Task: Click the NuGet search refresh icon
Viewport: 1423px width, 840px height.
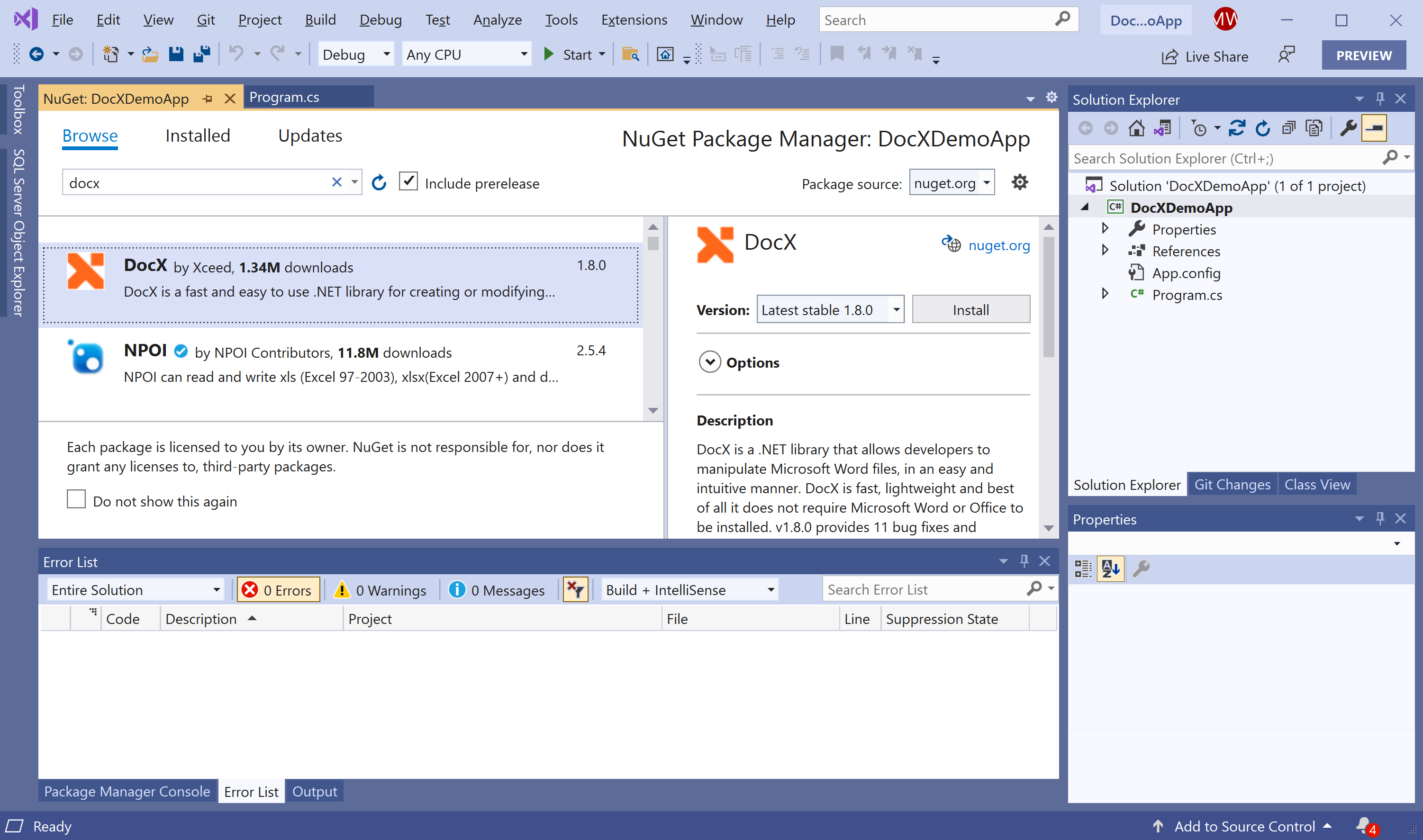Action: coord(379,183)
